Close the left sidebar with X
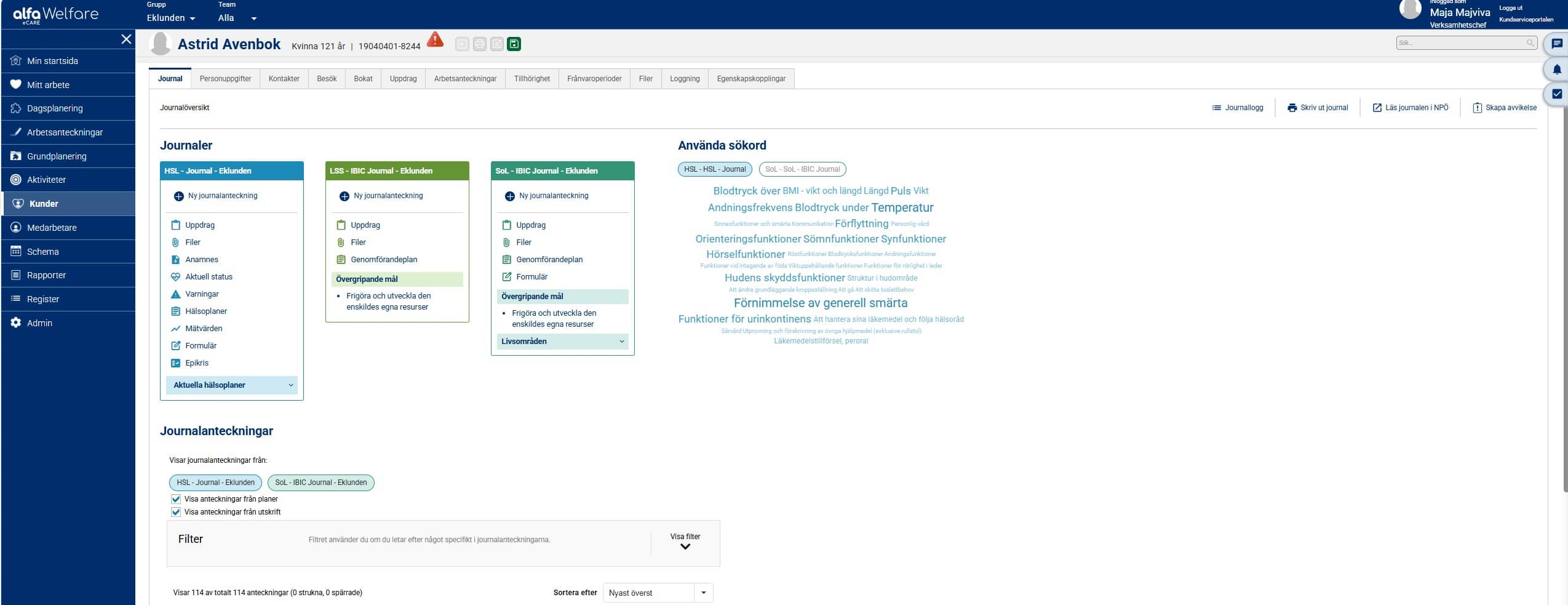Screen dimensions: 1568x605 pyautogui.click(x=126, y=39)
